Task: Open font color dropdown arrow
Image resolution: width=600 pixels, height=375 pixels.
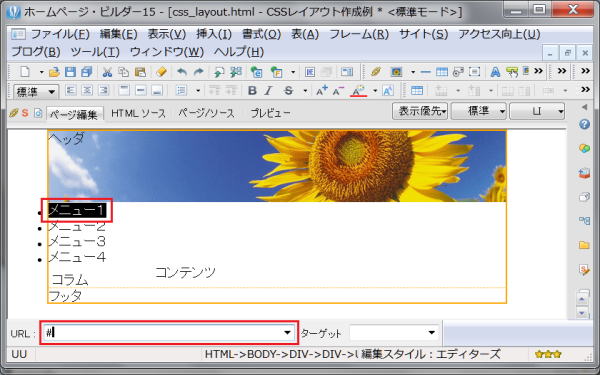Action: pos(375,91)
